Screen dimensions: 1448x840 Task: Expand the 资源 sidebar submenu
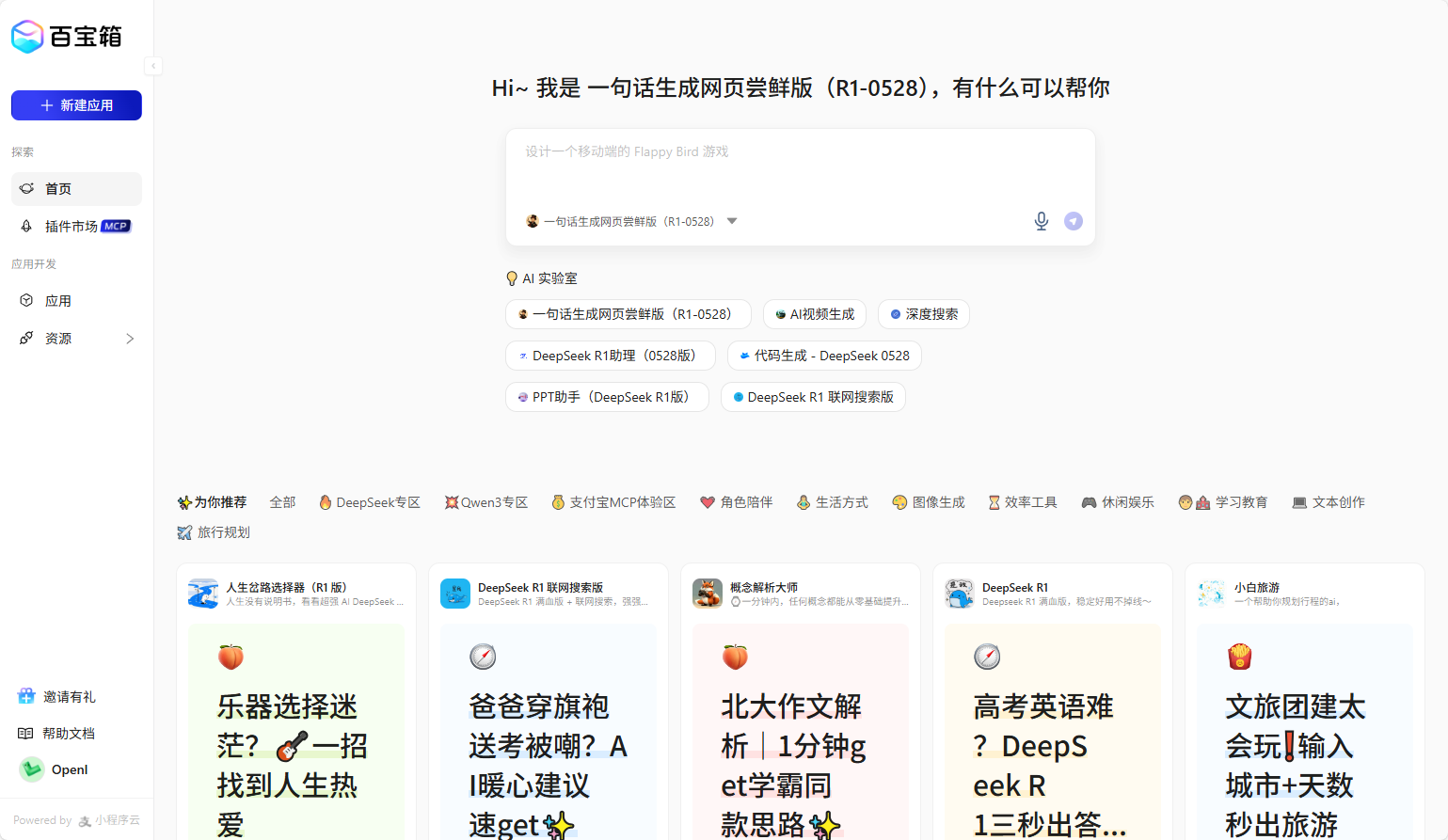130,339
